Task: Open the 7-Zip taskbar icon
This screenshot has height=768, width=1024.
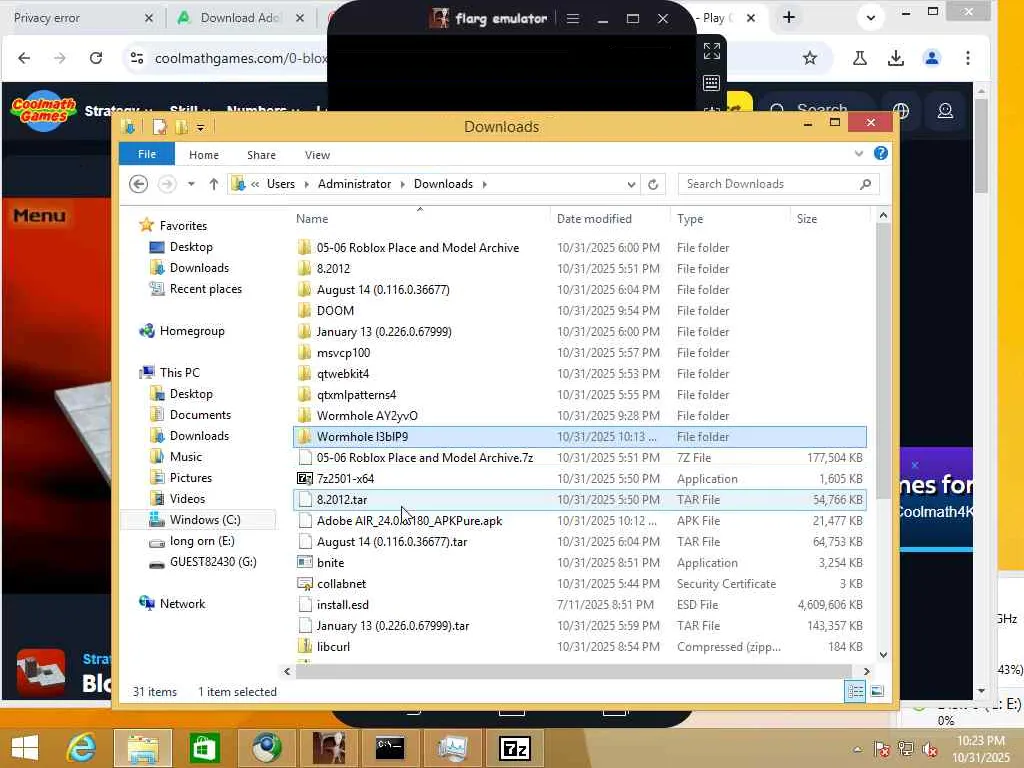Action: [x=515, y=748]
